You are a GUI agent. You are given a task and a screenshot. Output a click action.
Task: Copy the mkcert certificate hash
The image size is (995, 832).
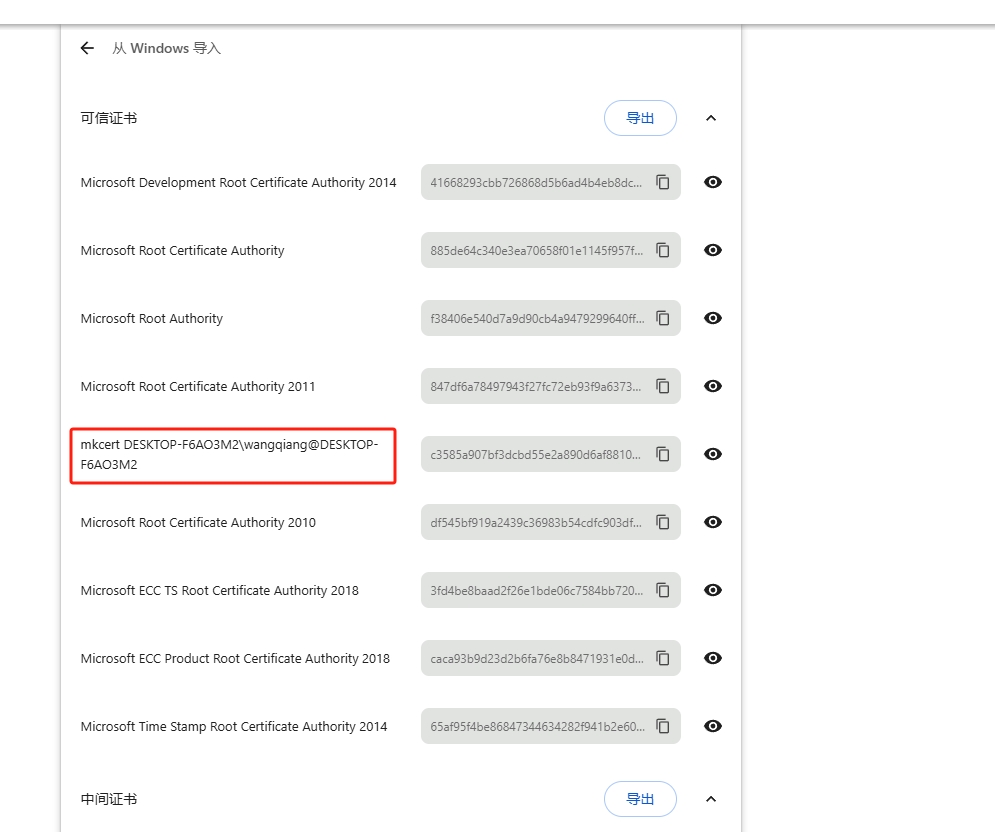[663, 454]
